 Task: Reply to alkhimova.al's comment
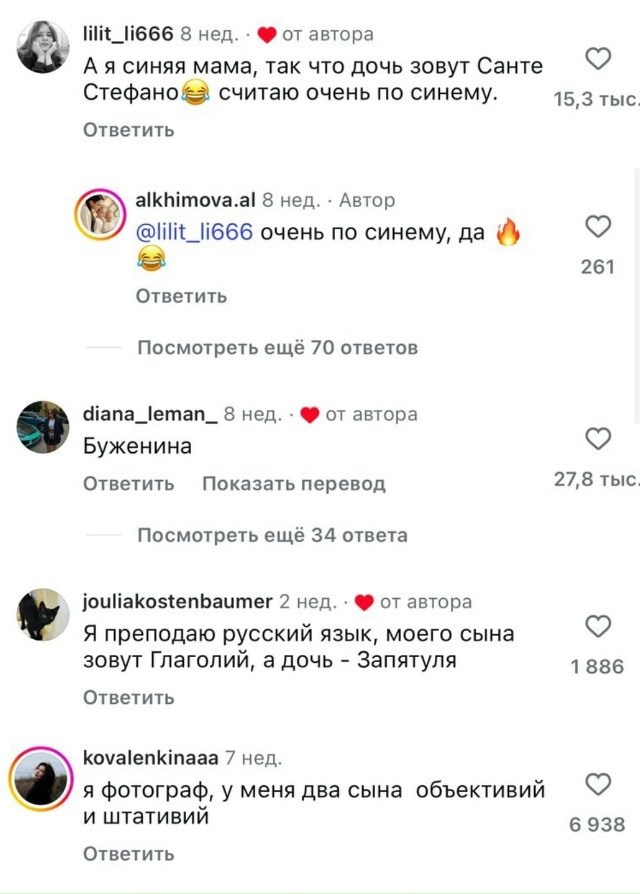pyautogui.click(x=181, y=296)
